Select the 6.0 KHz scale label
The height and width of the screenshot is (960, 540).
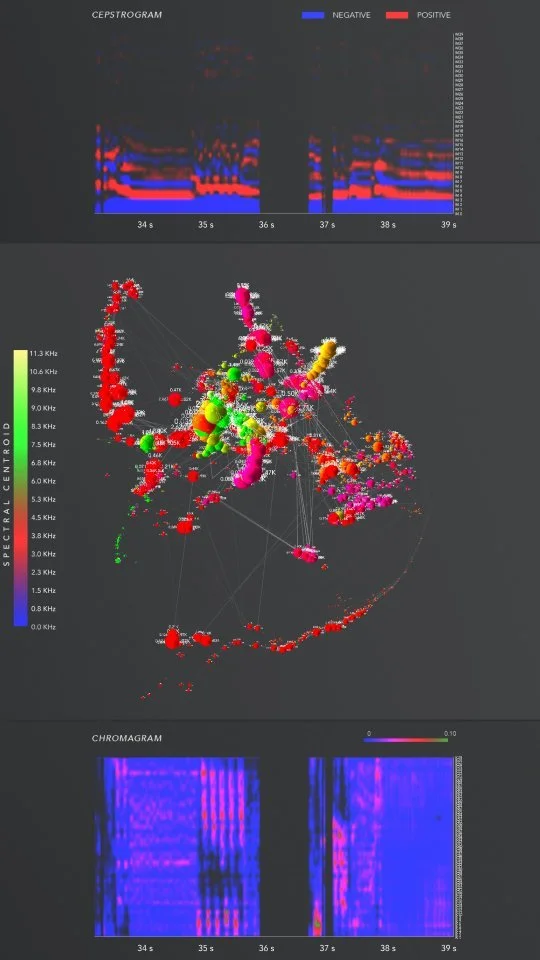(43, 481)
